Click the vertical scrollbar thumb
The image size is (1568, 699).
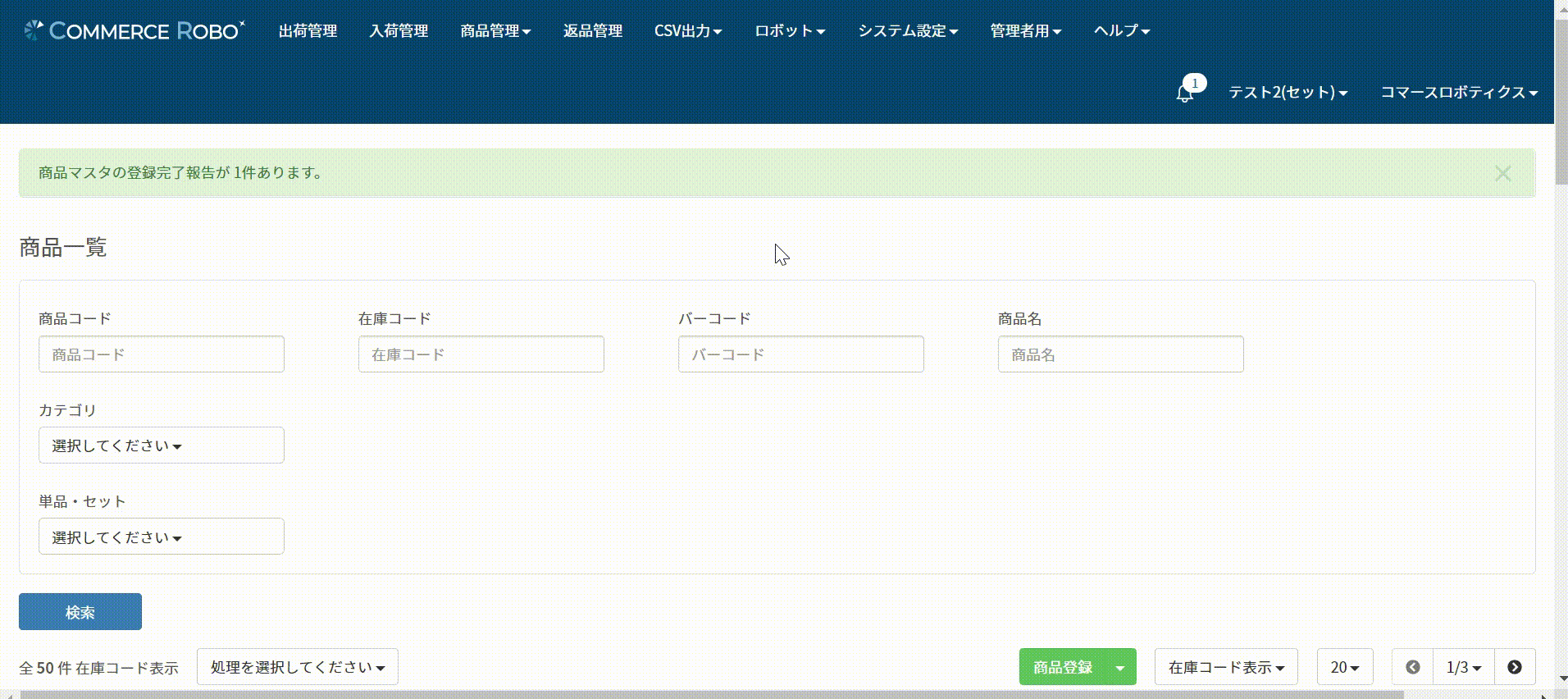click(x=1561, y=103)
